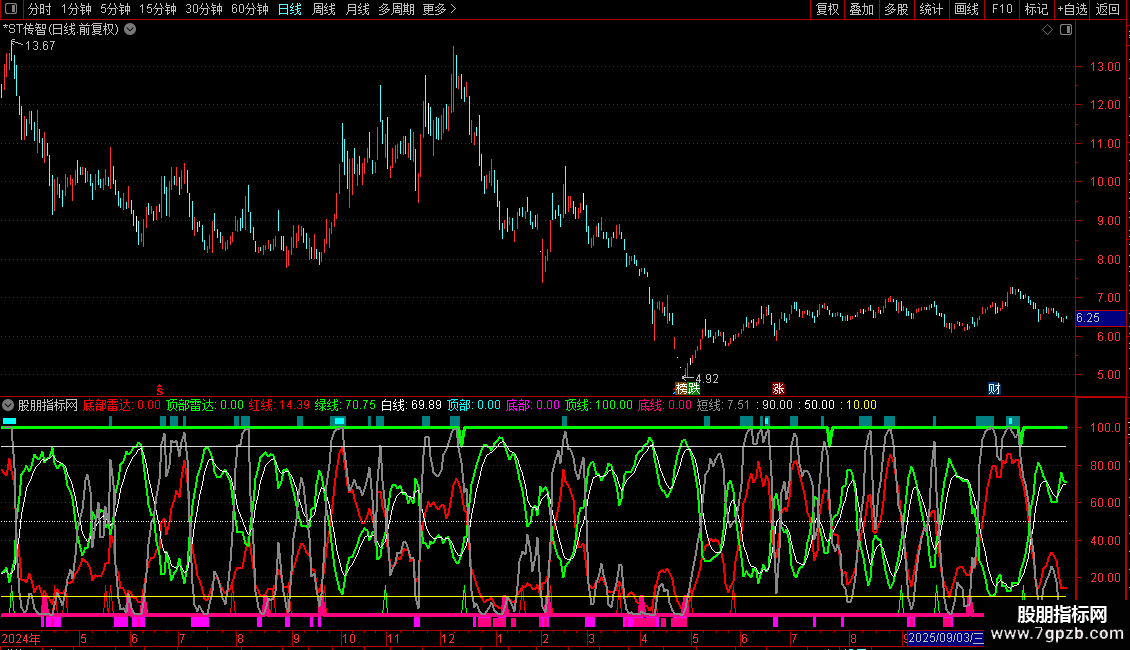Image resolution: width=1130 pixels, height=650 pixels.
Task: Open the 画线 drawing tools
Action: pyautogui.click(x=966, y=9)
